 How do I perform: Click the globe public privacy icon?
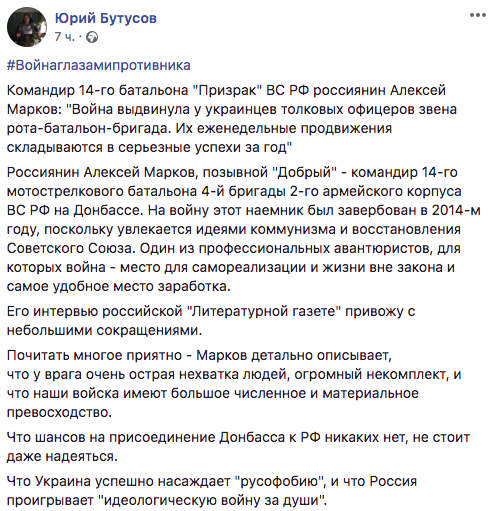(92, 37)
